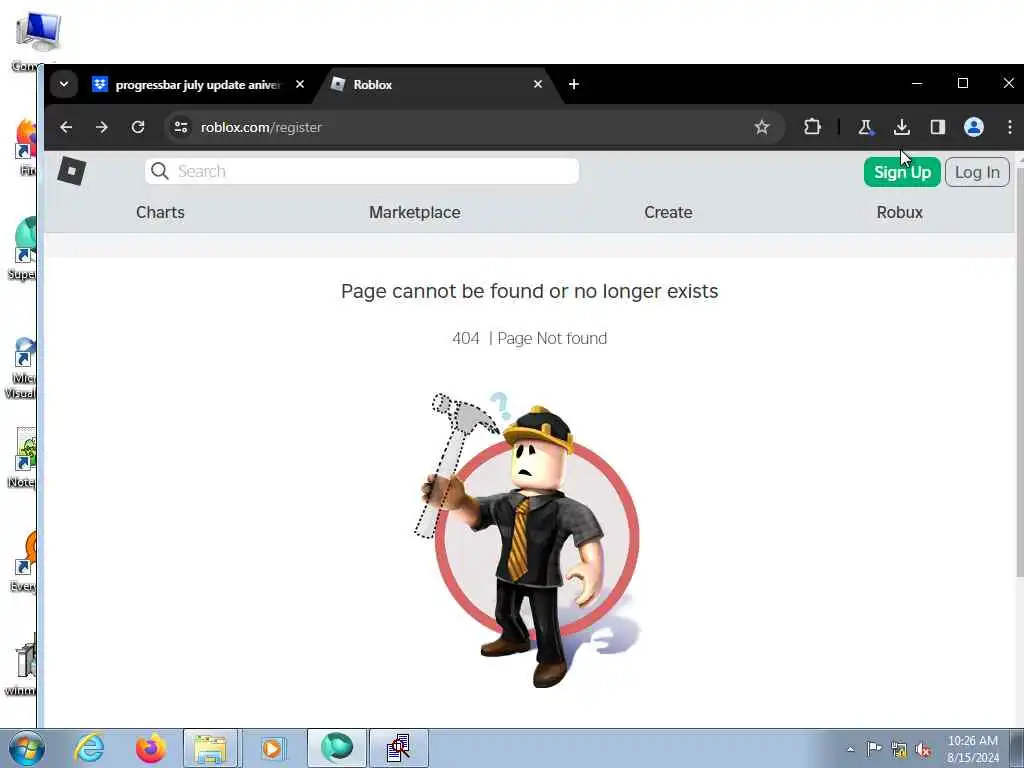Image resolution: width=1024 pixels, height=768 pixels.
Task: Open the Extensions puzzle icon
Action: point(812,127)
